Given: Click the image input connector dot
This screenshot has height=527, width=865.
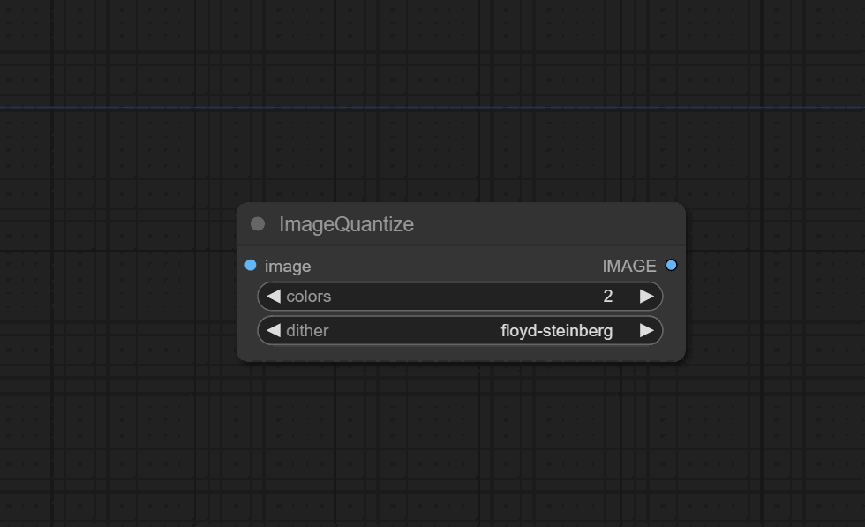Looking at the screenshot, I should 250,265.
